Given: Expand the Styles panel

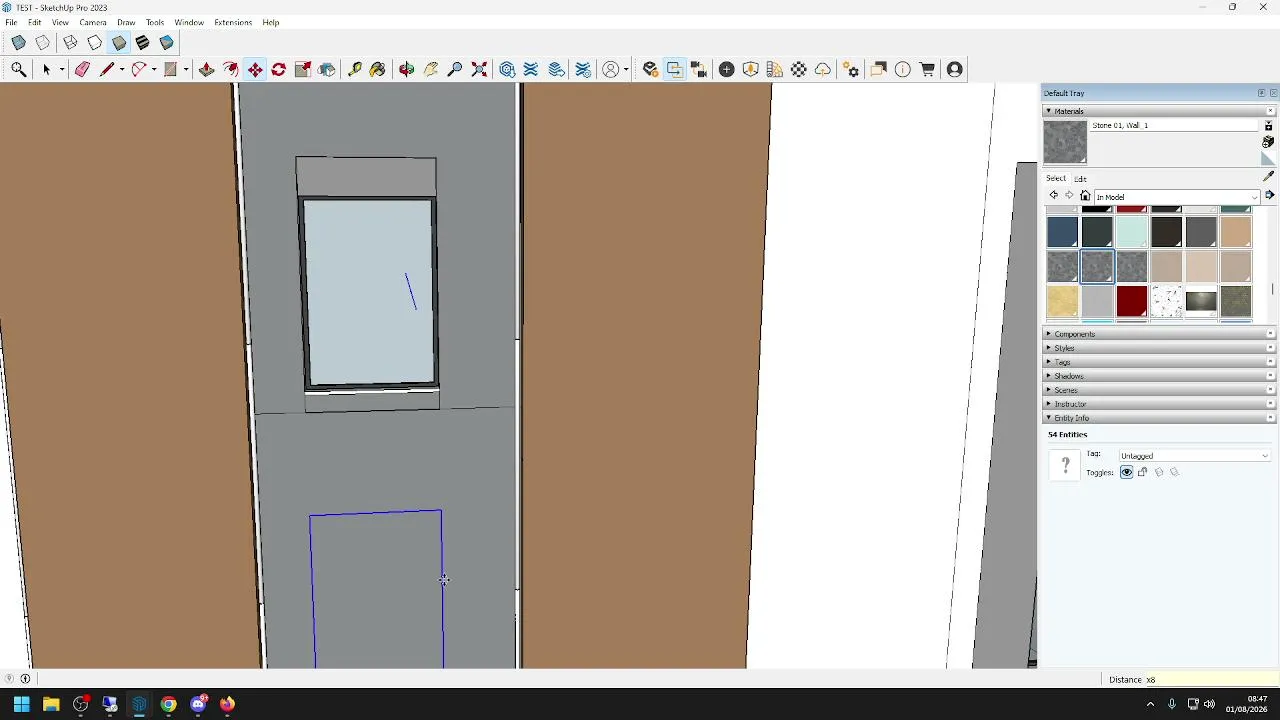Looking at the screenshot, I should point(1160,348).
